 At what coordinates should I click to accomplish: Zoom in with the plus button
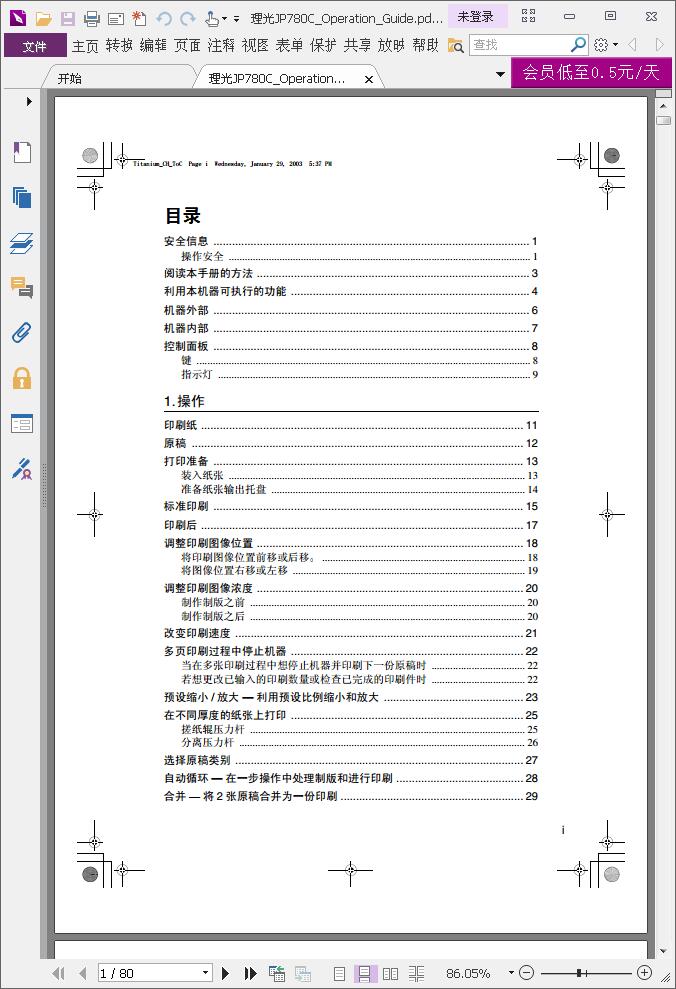pos(644,973)
